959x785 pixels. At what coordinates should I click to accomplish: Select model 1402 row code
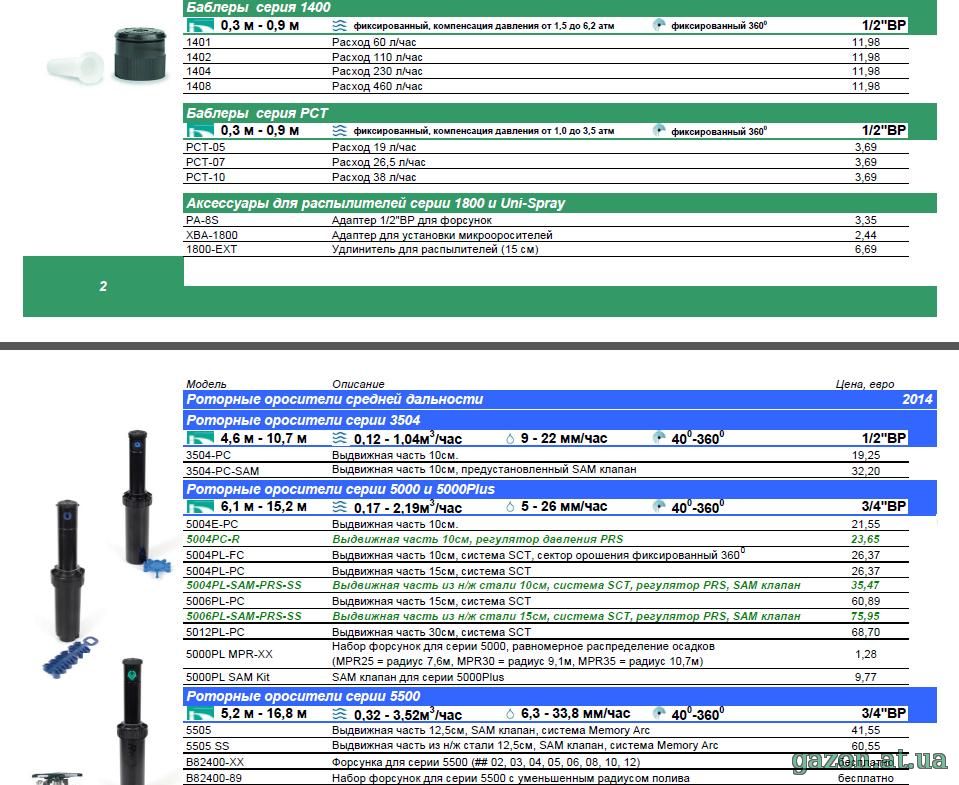pyautogui.click(x=198, y=57)
